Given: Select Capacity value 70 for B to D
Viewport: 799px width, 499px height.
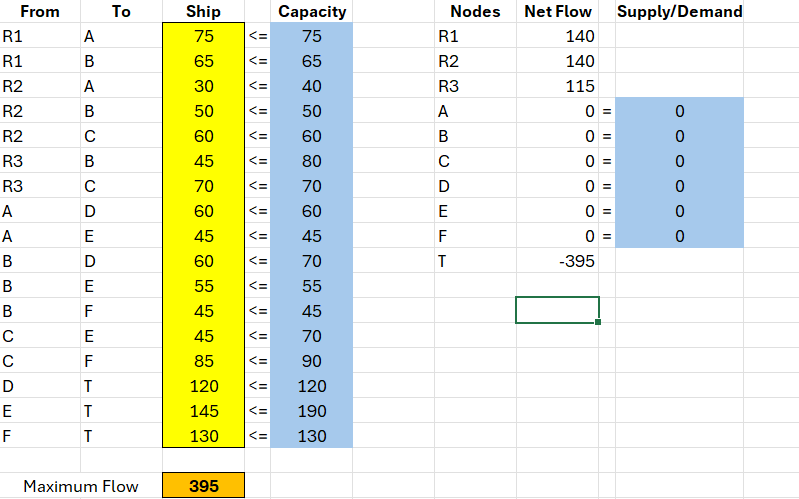Looking at the screenshot, I should click(x=311, y=261).
